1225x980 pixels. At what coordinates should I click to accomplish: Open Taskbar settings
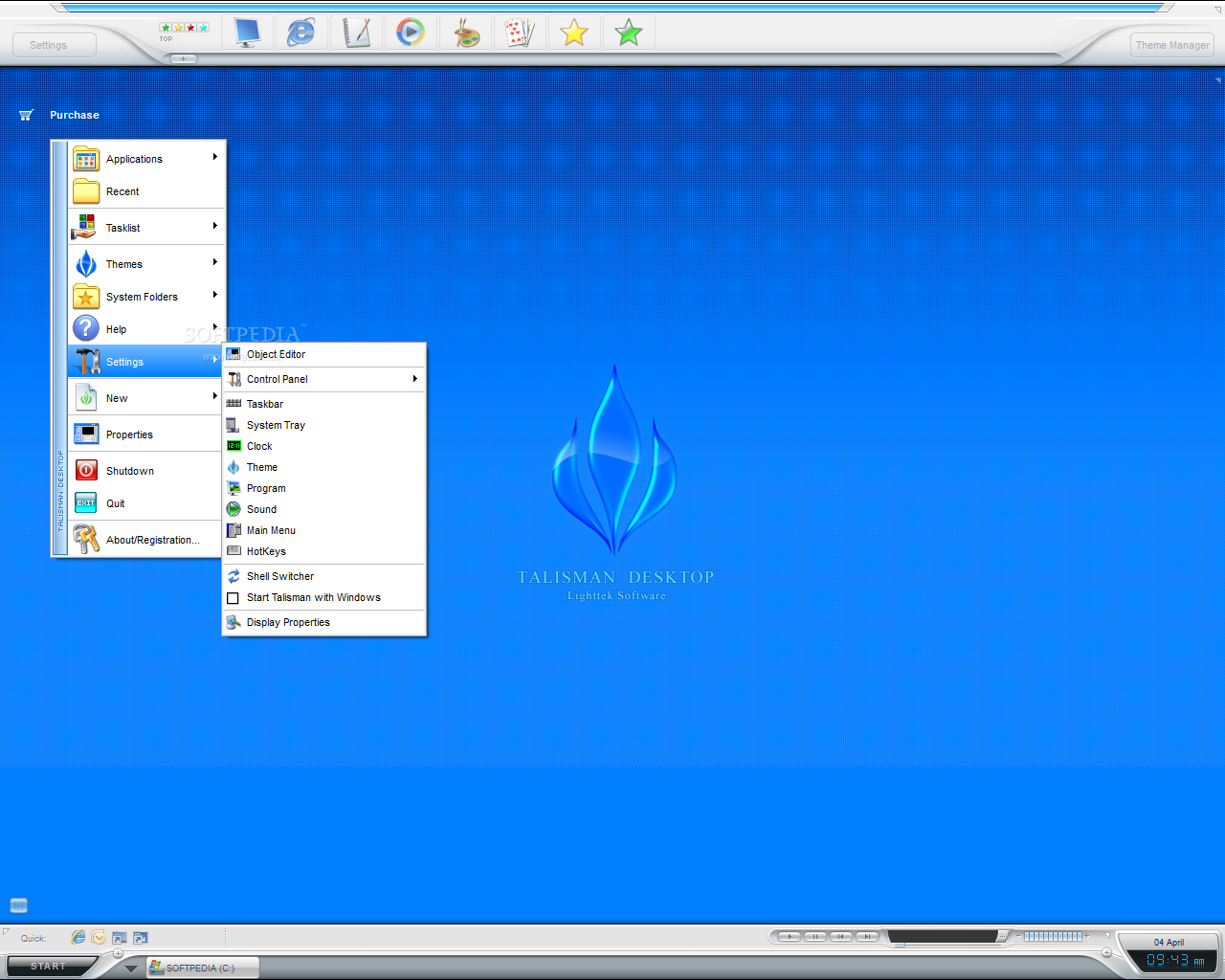pyautogui.click(x=324, y=404)
